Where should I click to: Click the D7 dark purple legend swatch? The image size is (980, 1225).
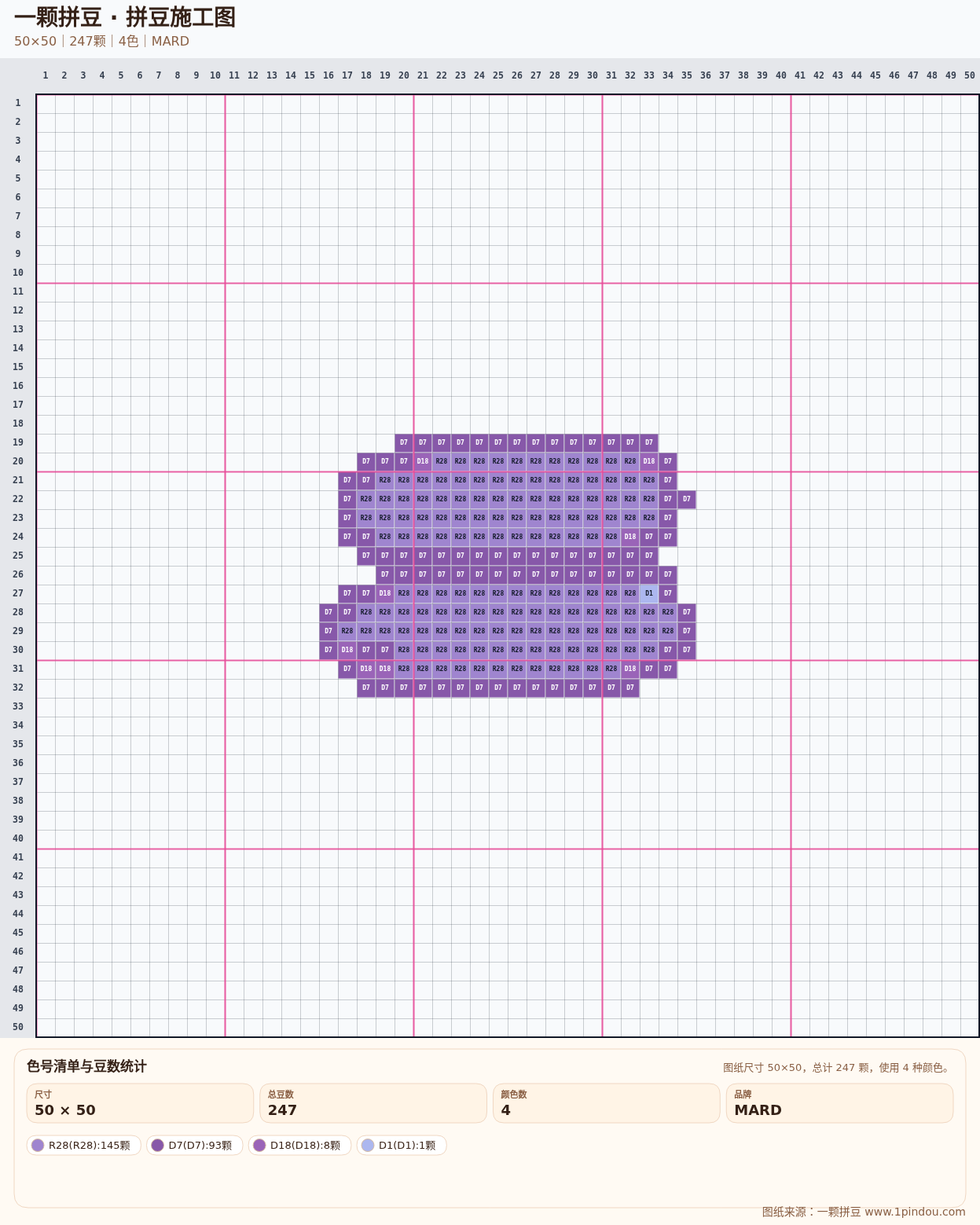point(157,1146)
